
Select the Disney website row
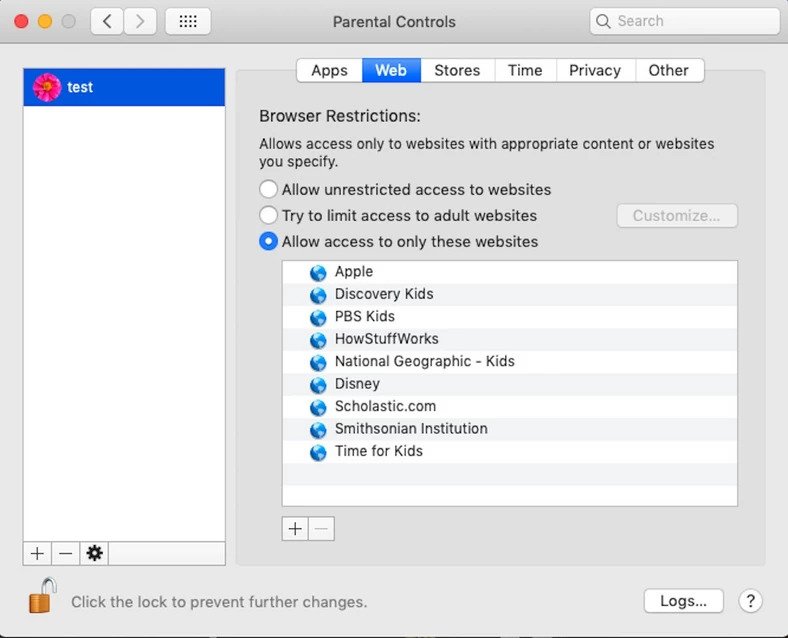click(x=510, y=384)
